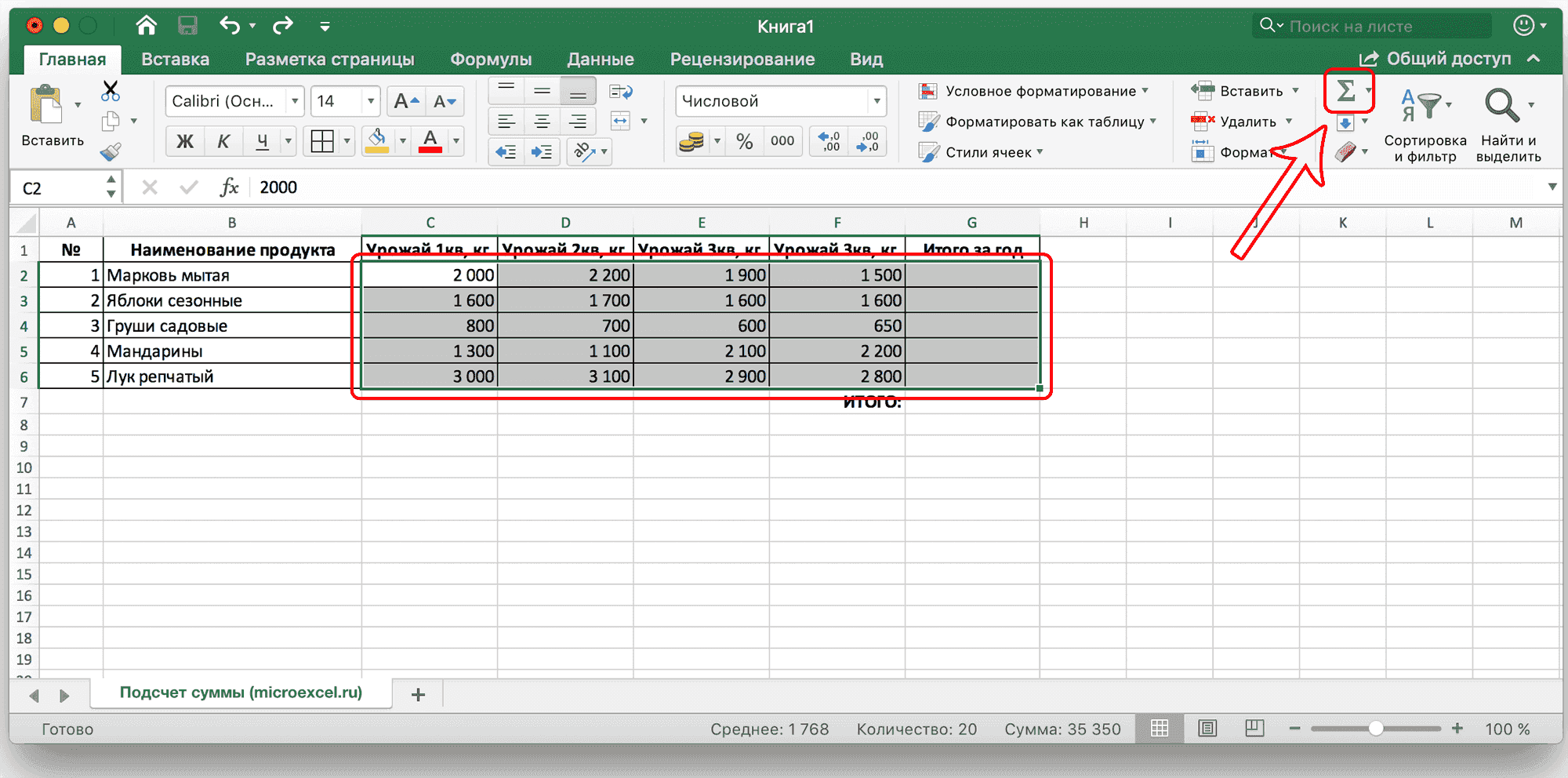Screen dimensions: 1568x778
Task: Select the Подсчет суммы sheet tab
Action: [241, 693]
